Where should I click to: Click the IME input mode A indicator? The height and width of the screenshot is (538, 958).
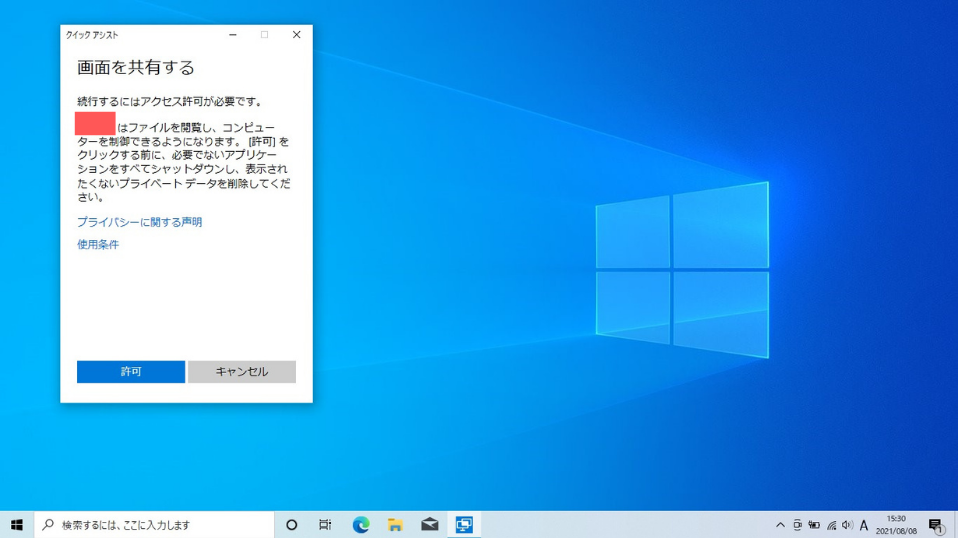point(864,525)
